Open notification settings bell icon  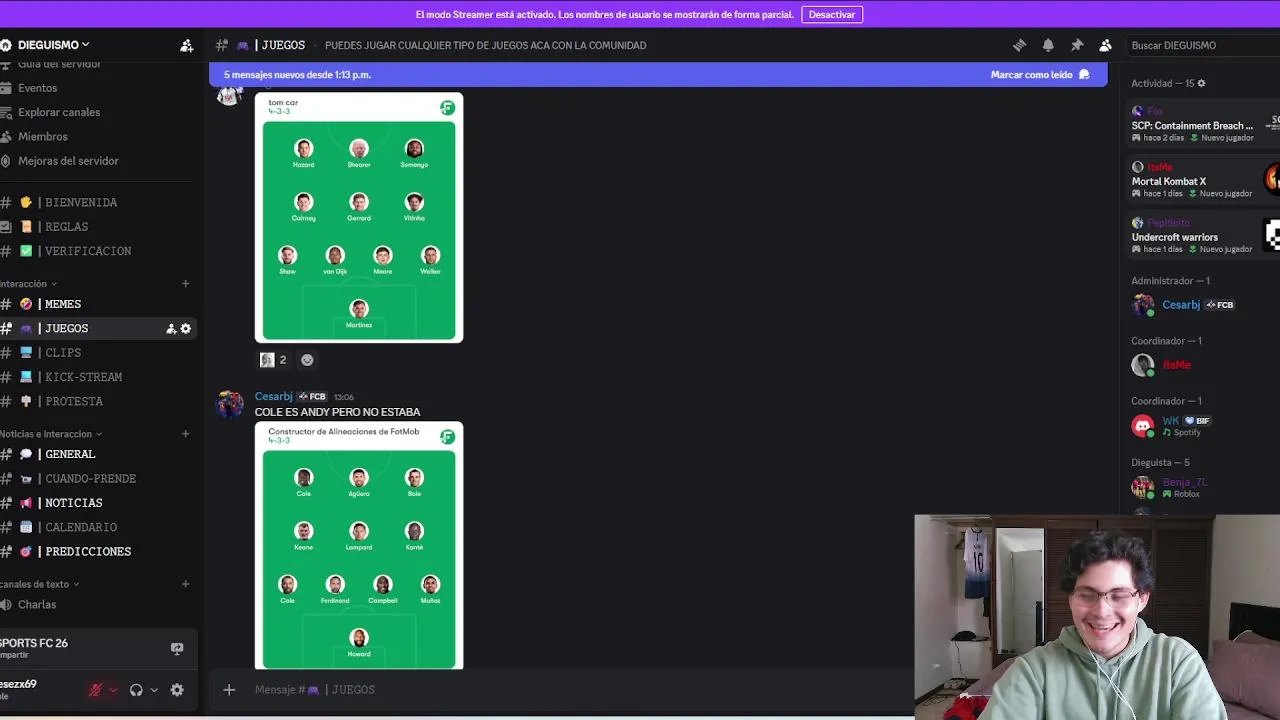1048,45
